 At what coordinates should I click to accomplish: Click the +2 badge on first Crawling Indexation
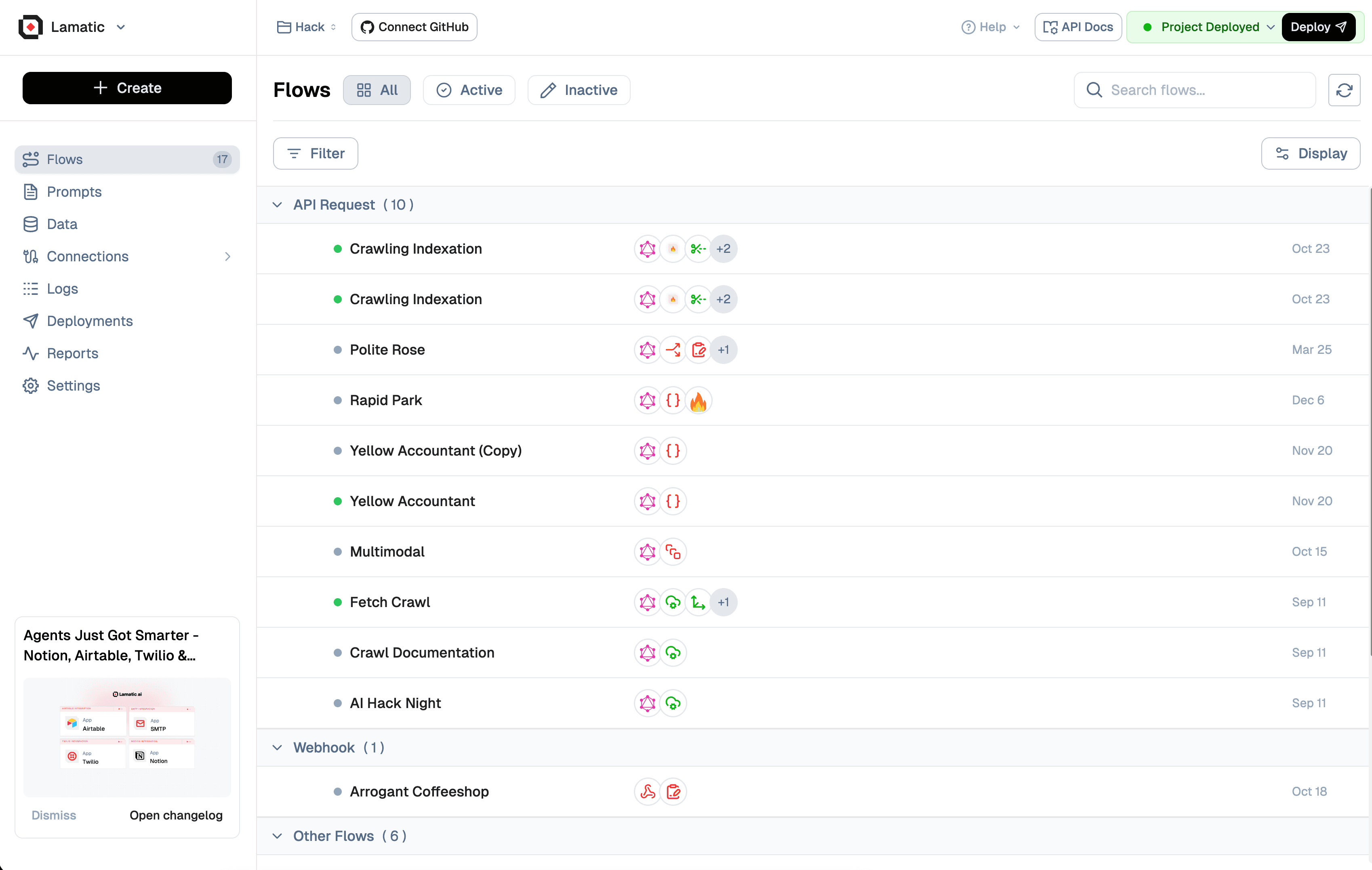723,249
